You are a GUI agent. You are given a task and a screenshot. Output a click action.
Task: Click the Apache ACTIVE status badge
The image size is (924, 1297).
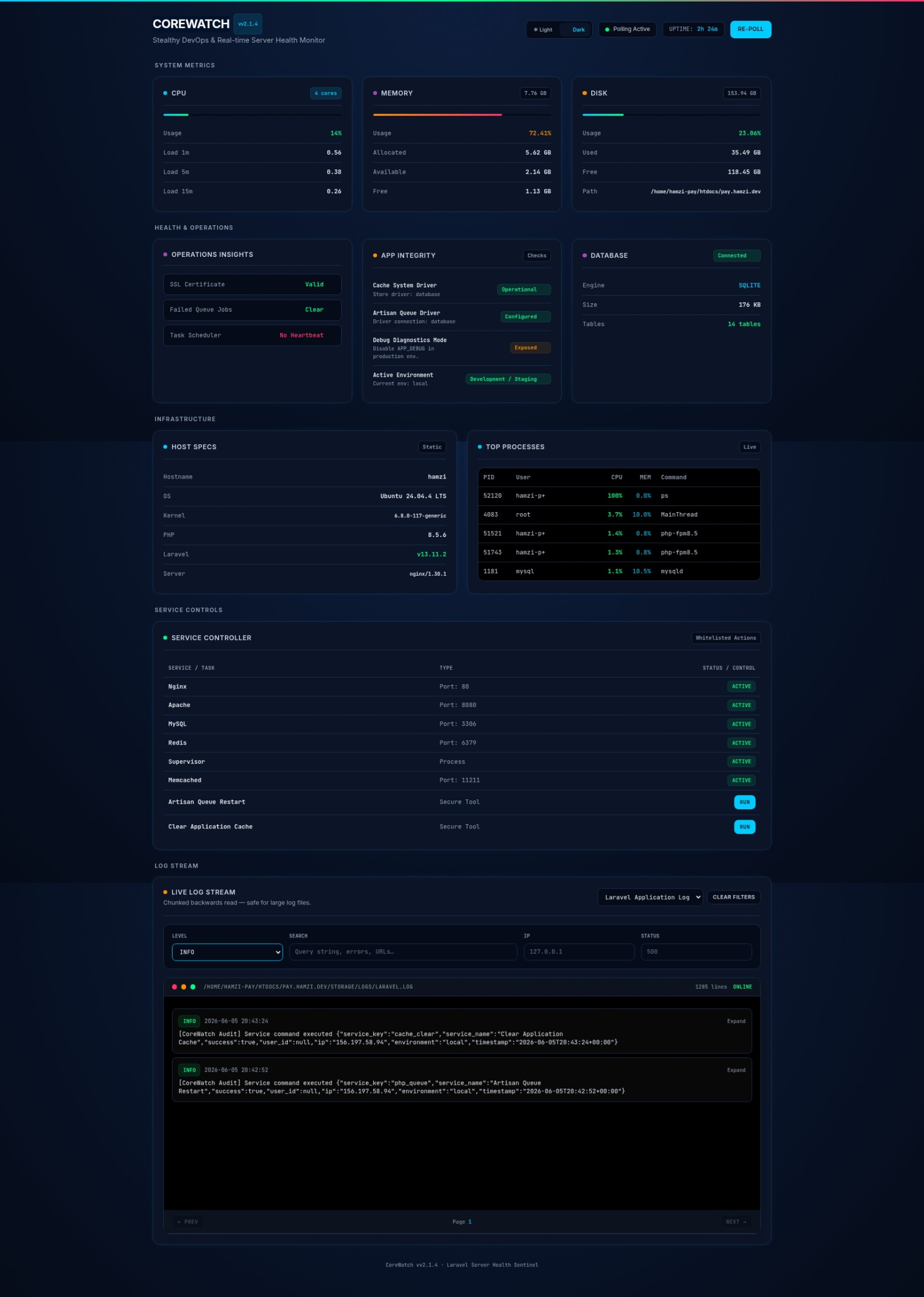click(x=741, y=705)
